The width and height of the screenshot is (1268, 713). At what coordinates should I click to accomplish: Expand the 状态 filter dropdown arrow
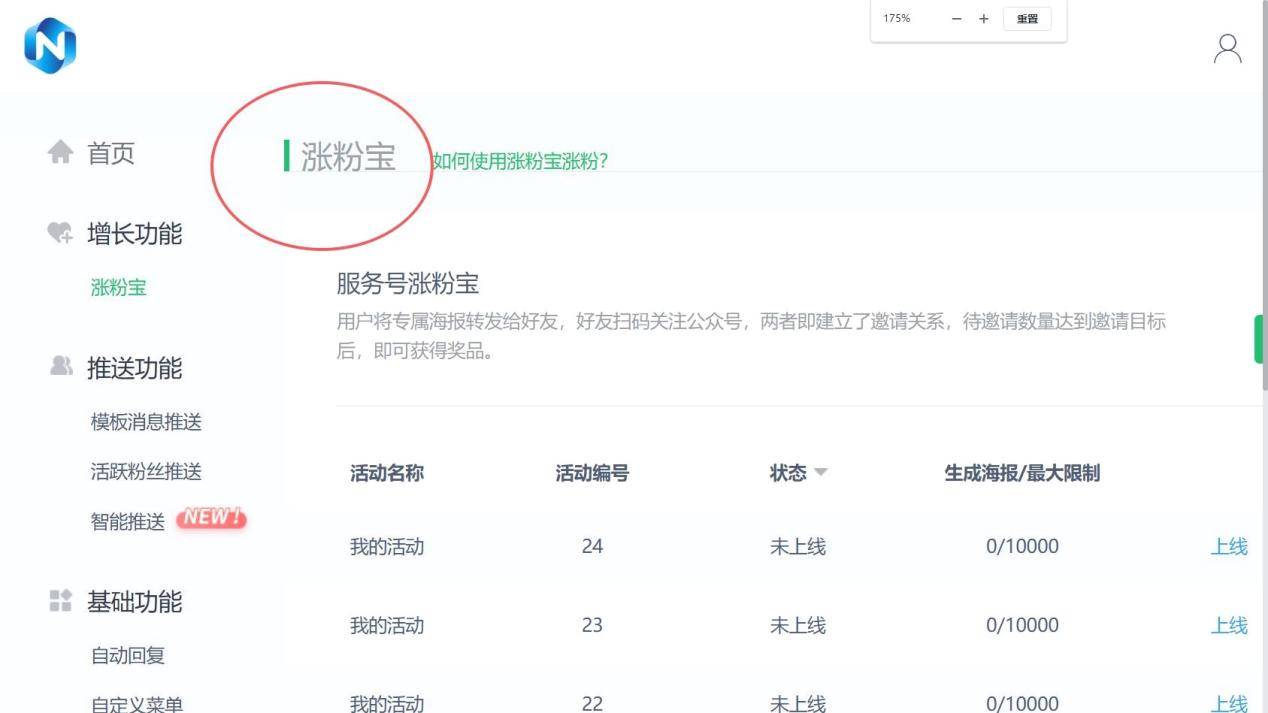821,473
